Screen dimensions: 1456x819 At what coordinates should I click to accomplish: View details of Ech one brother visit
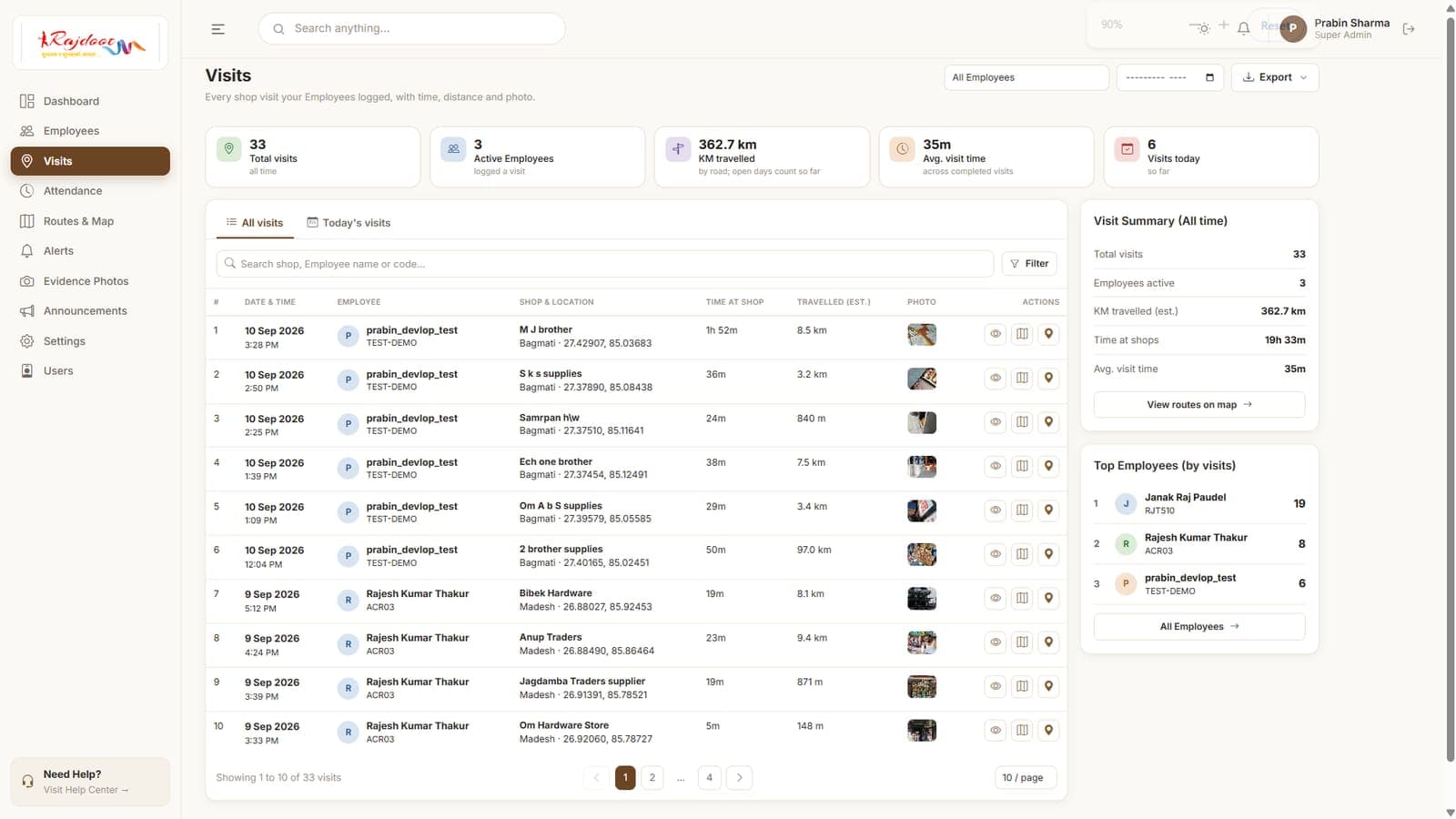996,466
